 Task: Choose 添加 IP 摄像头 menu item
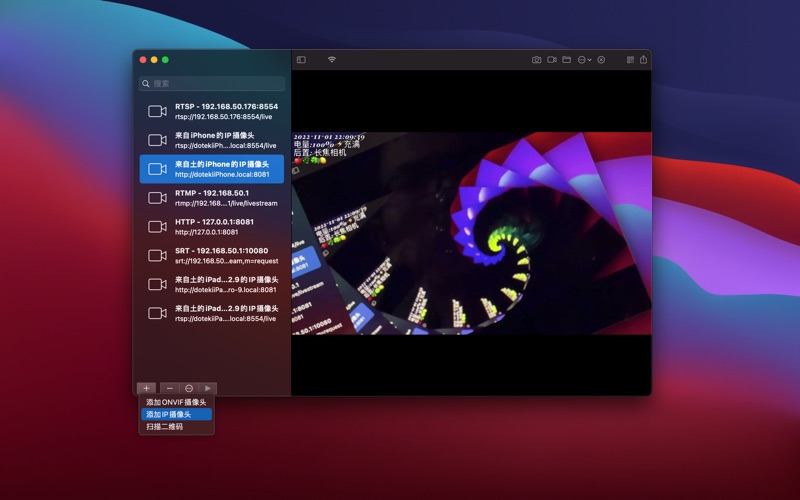176,414
